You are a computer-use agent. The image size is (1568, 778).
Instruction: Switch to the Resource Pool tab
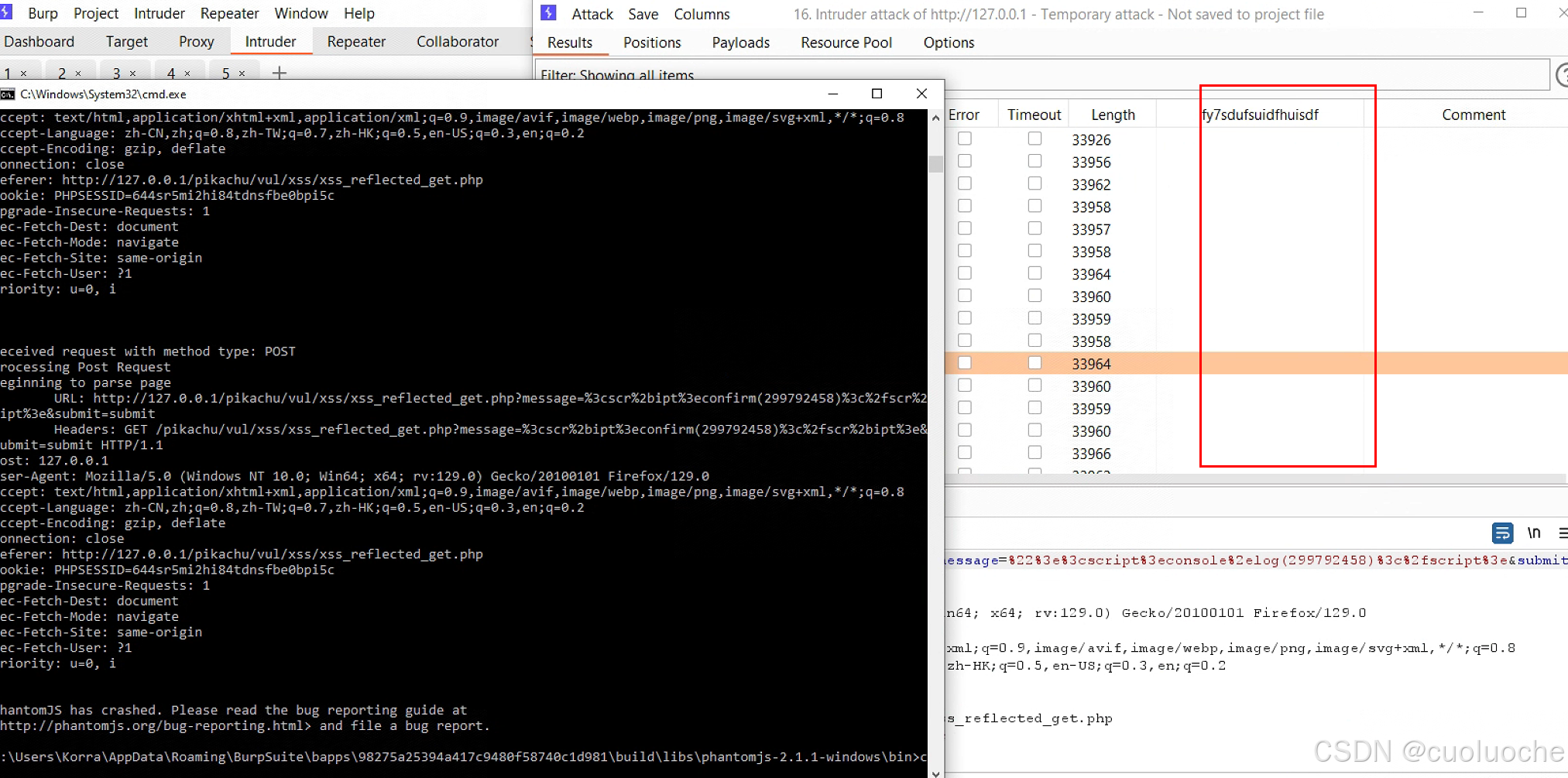[846, 43]
